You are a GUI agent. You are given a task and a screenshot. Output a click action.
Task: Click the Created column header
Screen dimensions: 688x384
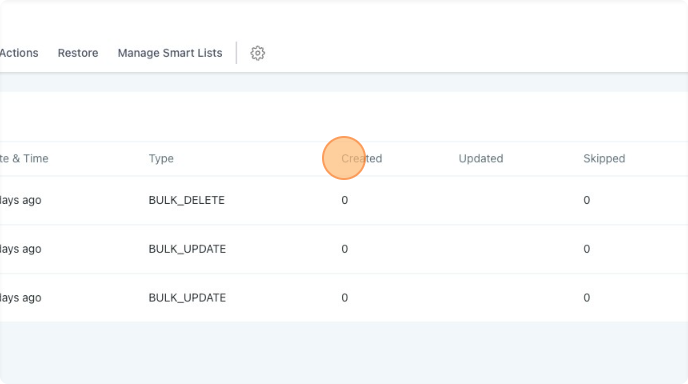(x=362, y=158)
